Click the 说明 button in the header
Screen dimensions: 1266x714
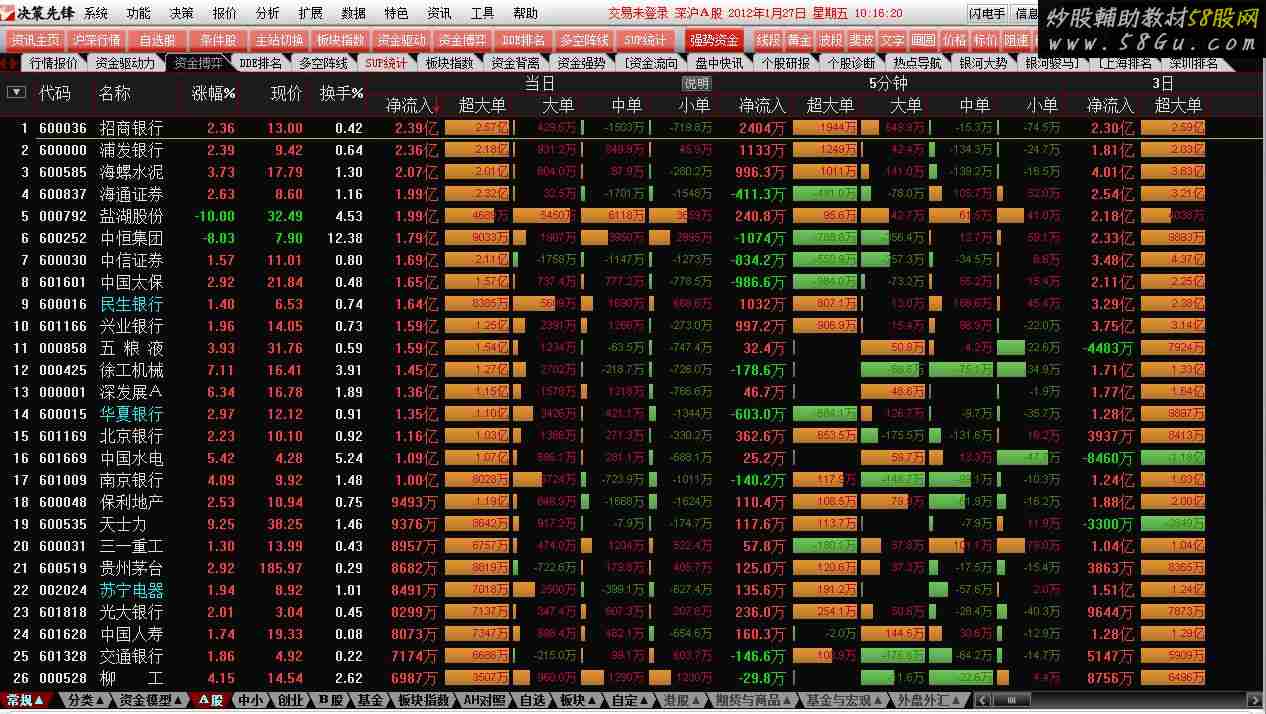coord(696,84)
